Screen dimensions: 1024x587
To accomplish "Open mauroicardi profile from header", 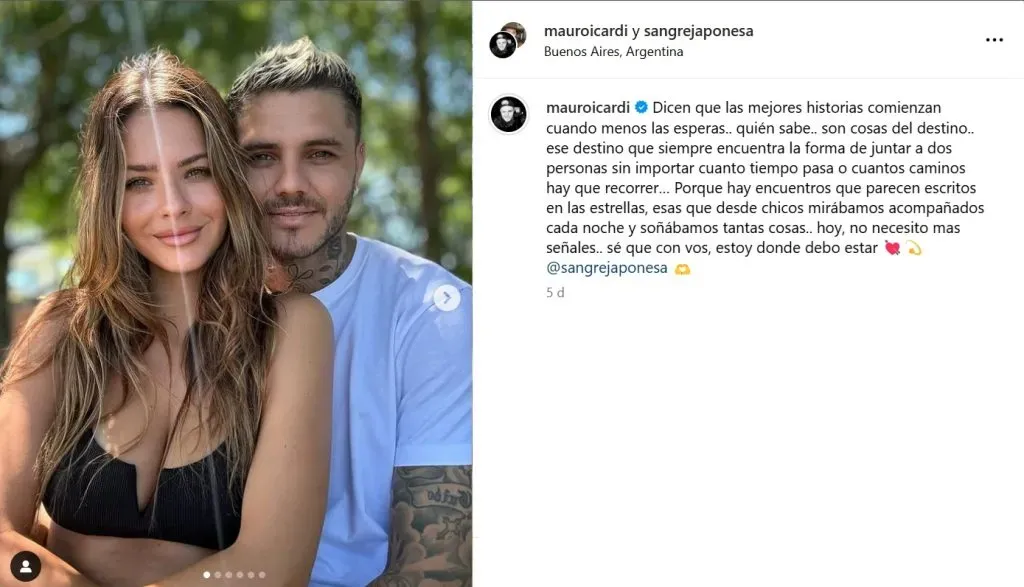I will coord(585,31).
